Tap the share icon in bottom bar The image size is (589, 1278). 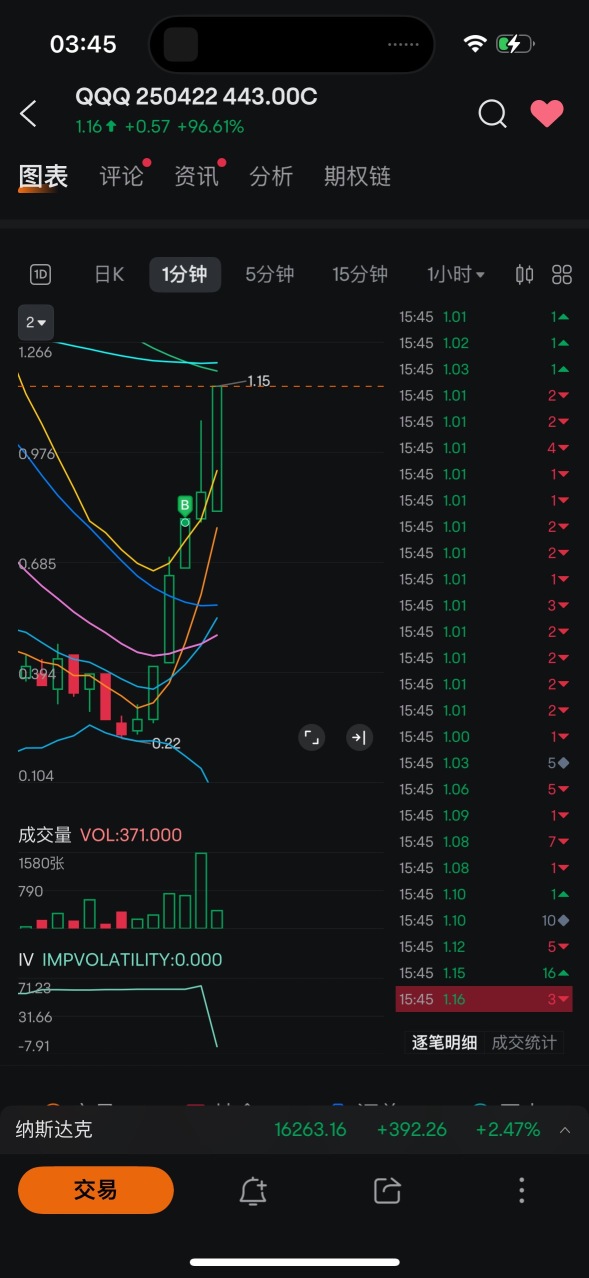387,1190
